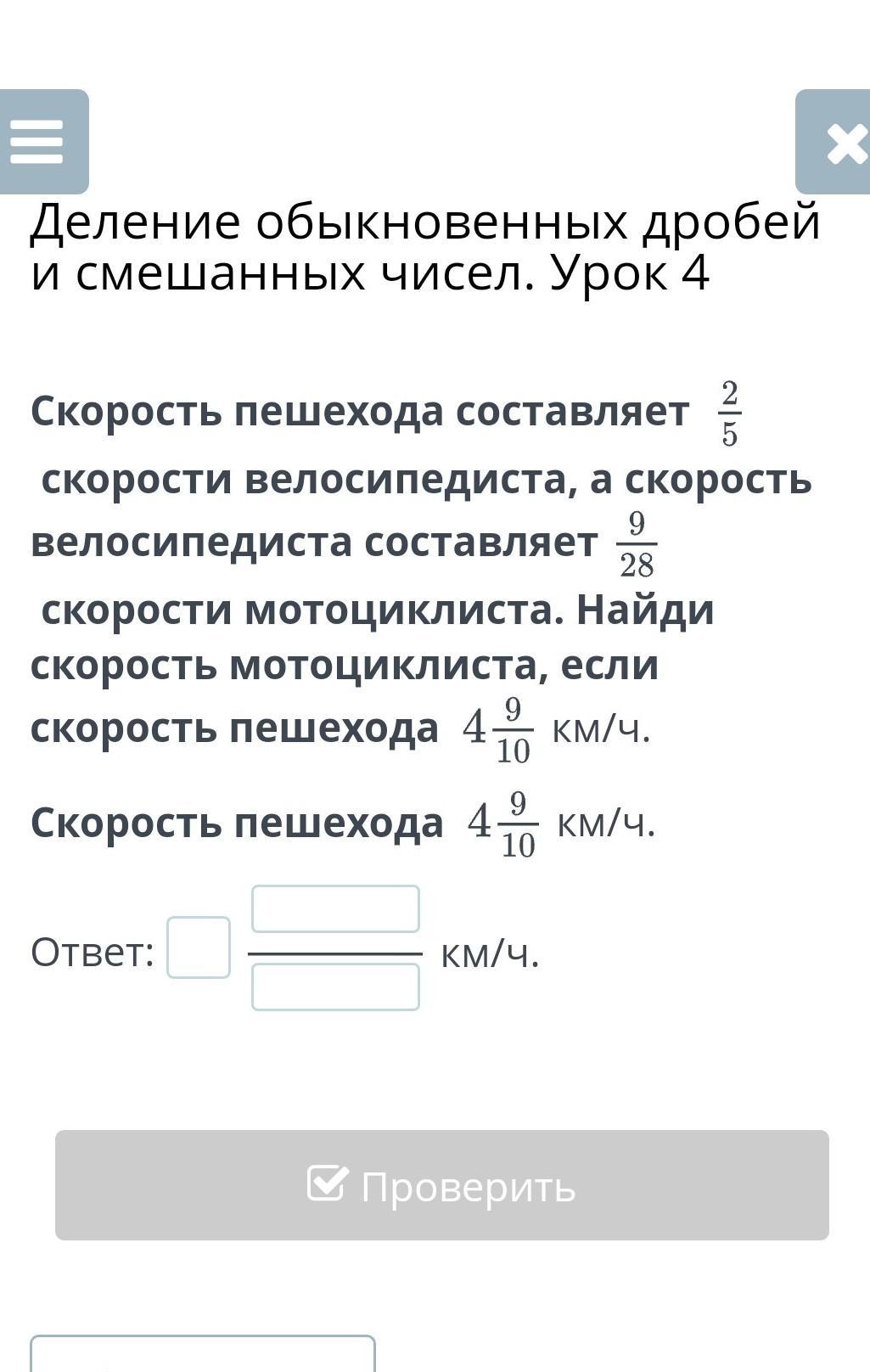The height and width of the screenshot is (1372, 870).
Task: Click the phrase Найди скорость мотоциклиста
Action: click(373, 637)
